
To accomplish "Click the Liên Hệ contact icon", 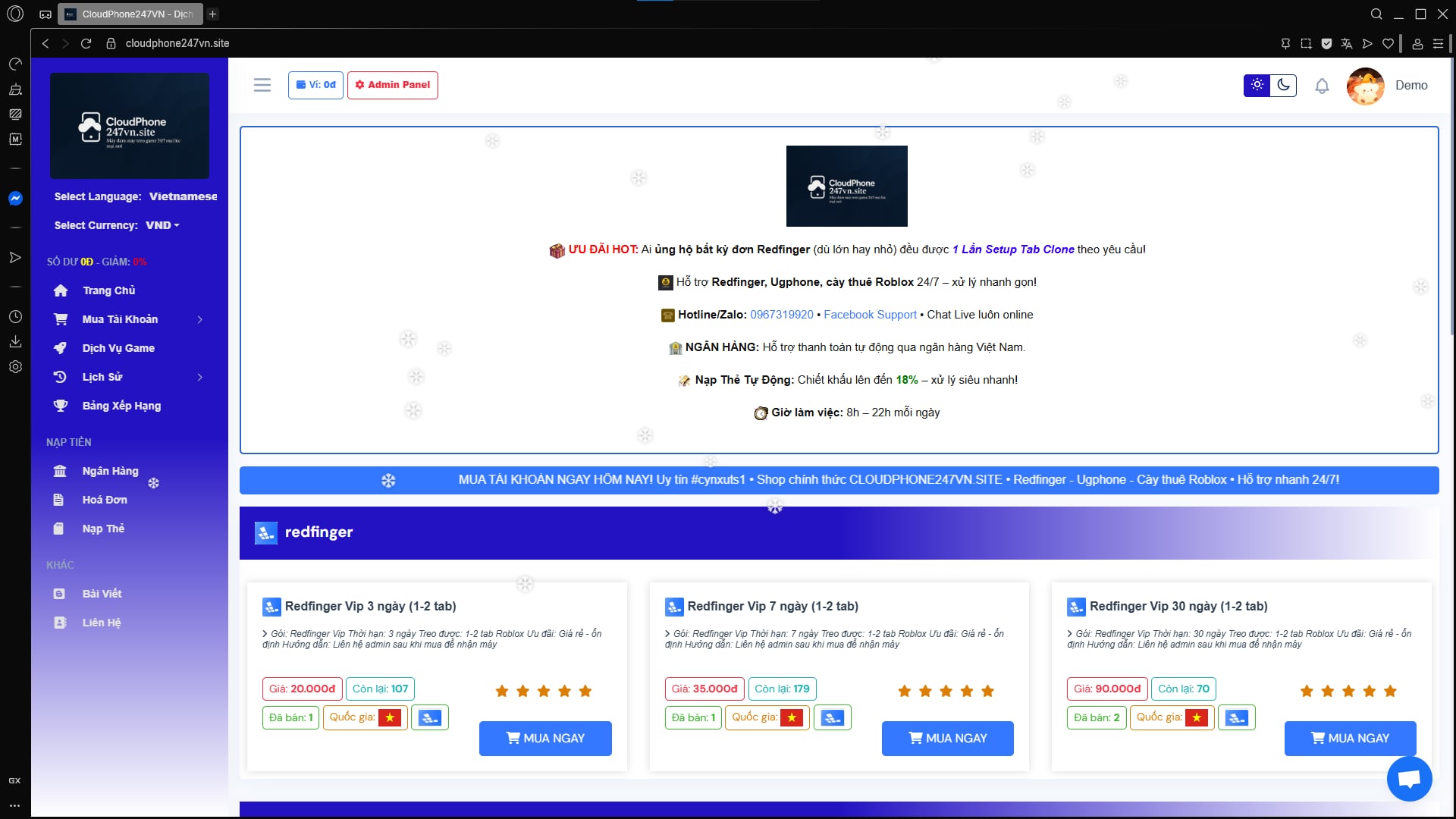I will point(59,623).
